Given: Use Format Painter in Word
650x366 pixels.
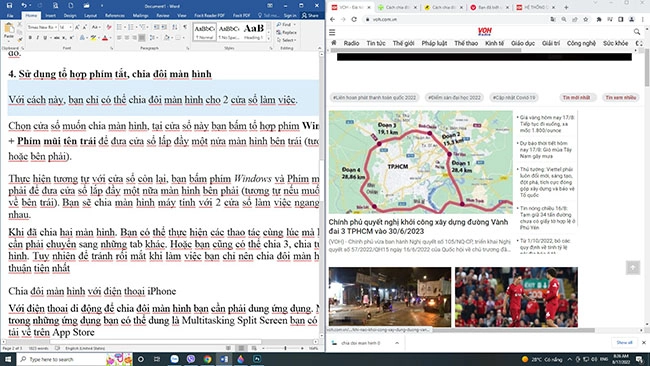Looking at the screenshot, I should click(20, 40).
